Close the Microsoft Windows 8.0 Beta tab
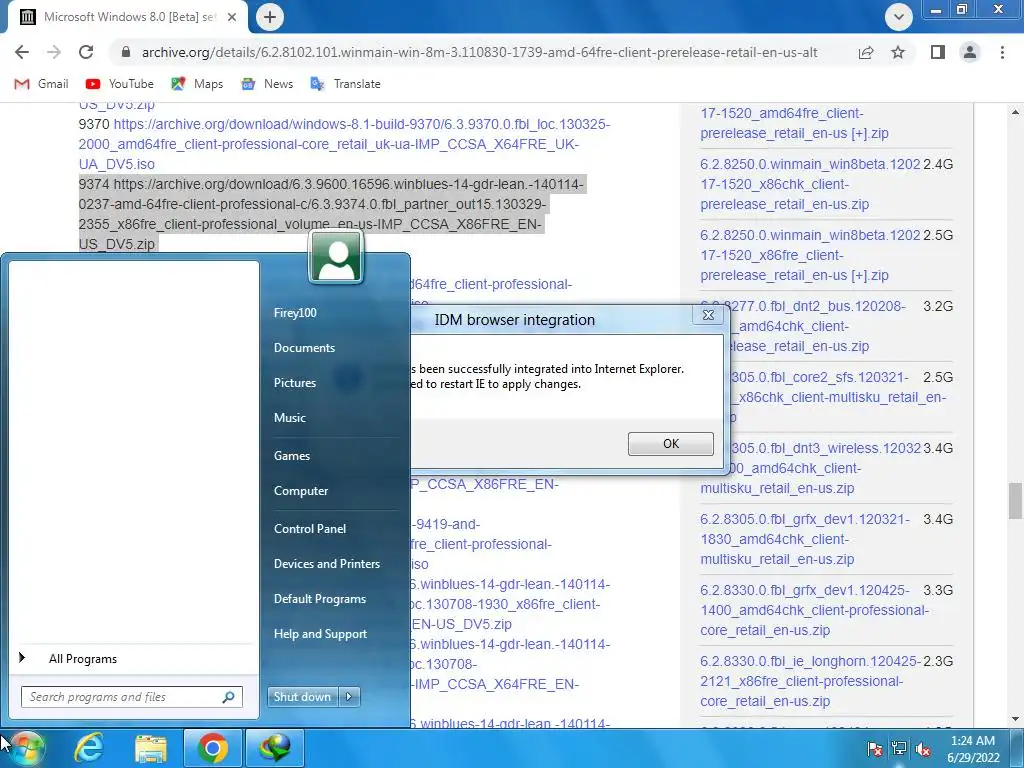Viewport: 1024px width, 768px height. (232, 17)
